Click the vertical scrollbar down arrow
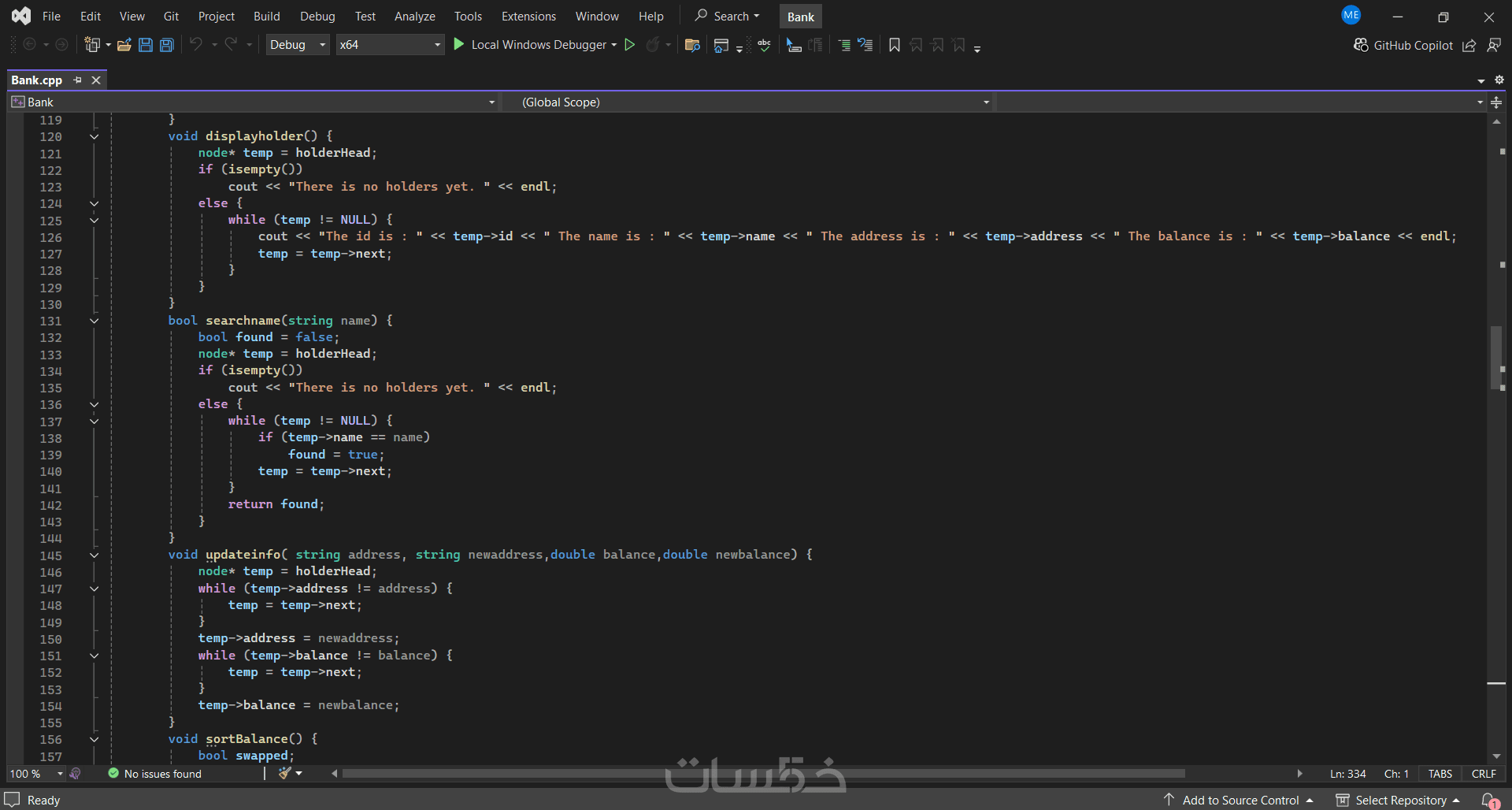Image resolution: width=1512 pixels, height=810 pixels. (1496, 756)
